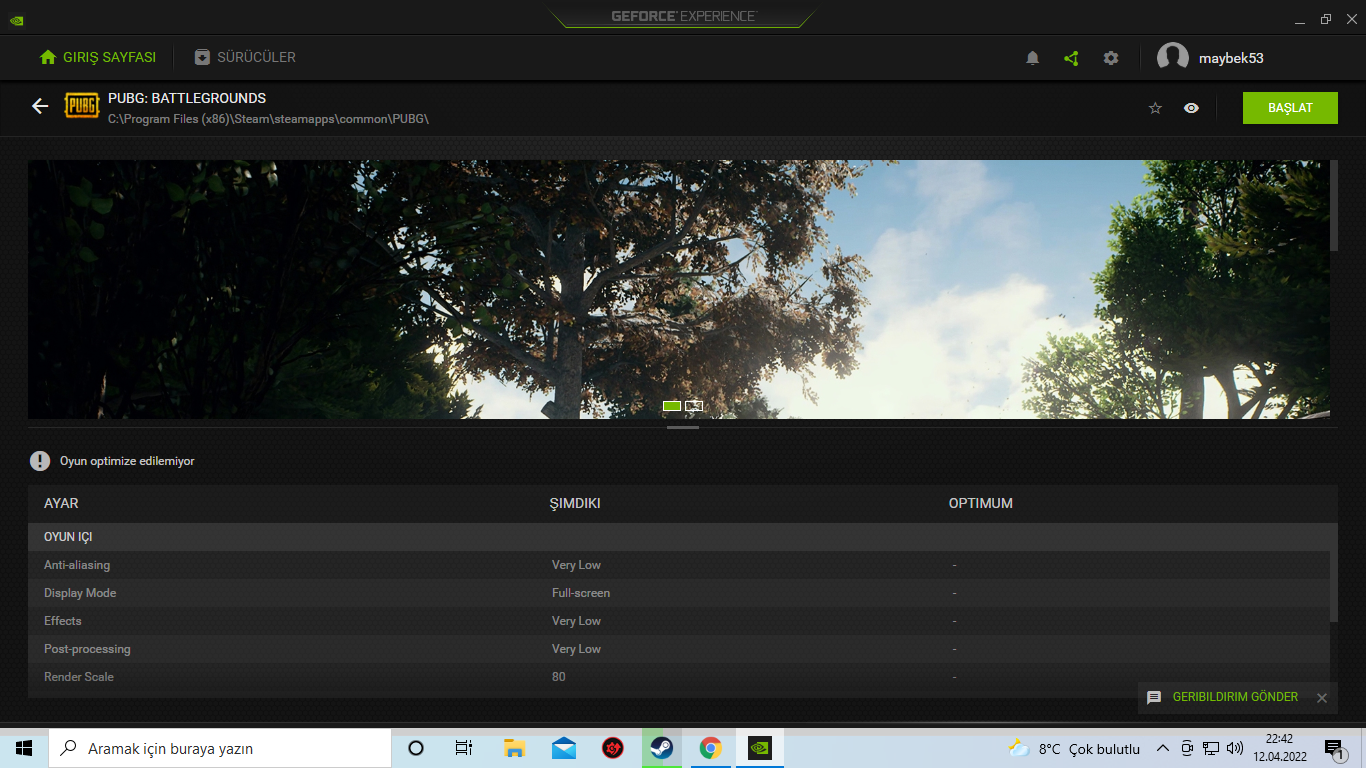The image size is (1366, 768).
Task: Click the Very Low value for Post-processing
Action: (576, 649)
